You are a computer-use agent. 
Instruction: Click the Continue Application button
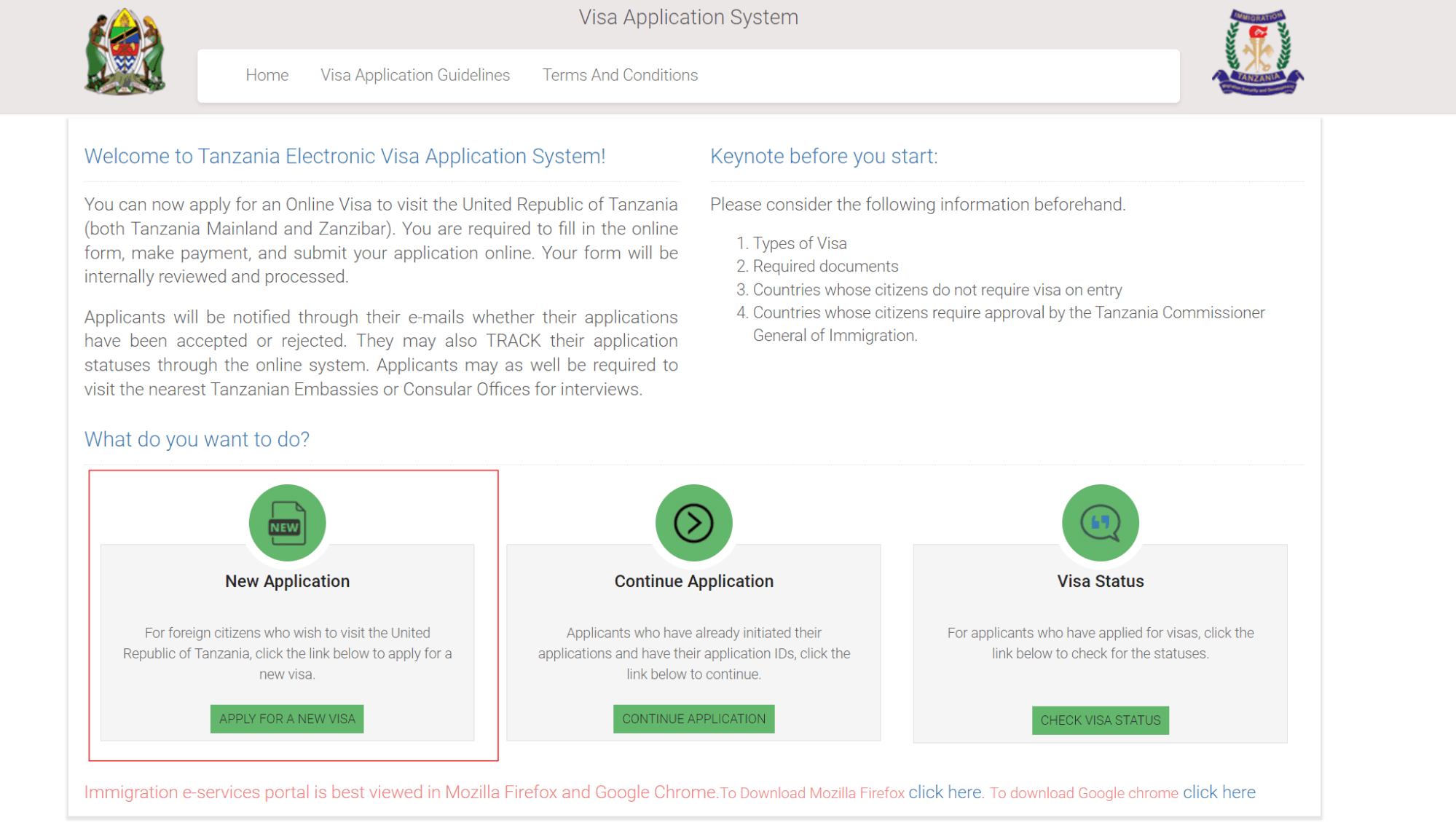pyautogui.click(x=694, y=719)
